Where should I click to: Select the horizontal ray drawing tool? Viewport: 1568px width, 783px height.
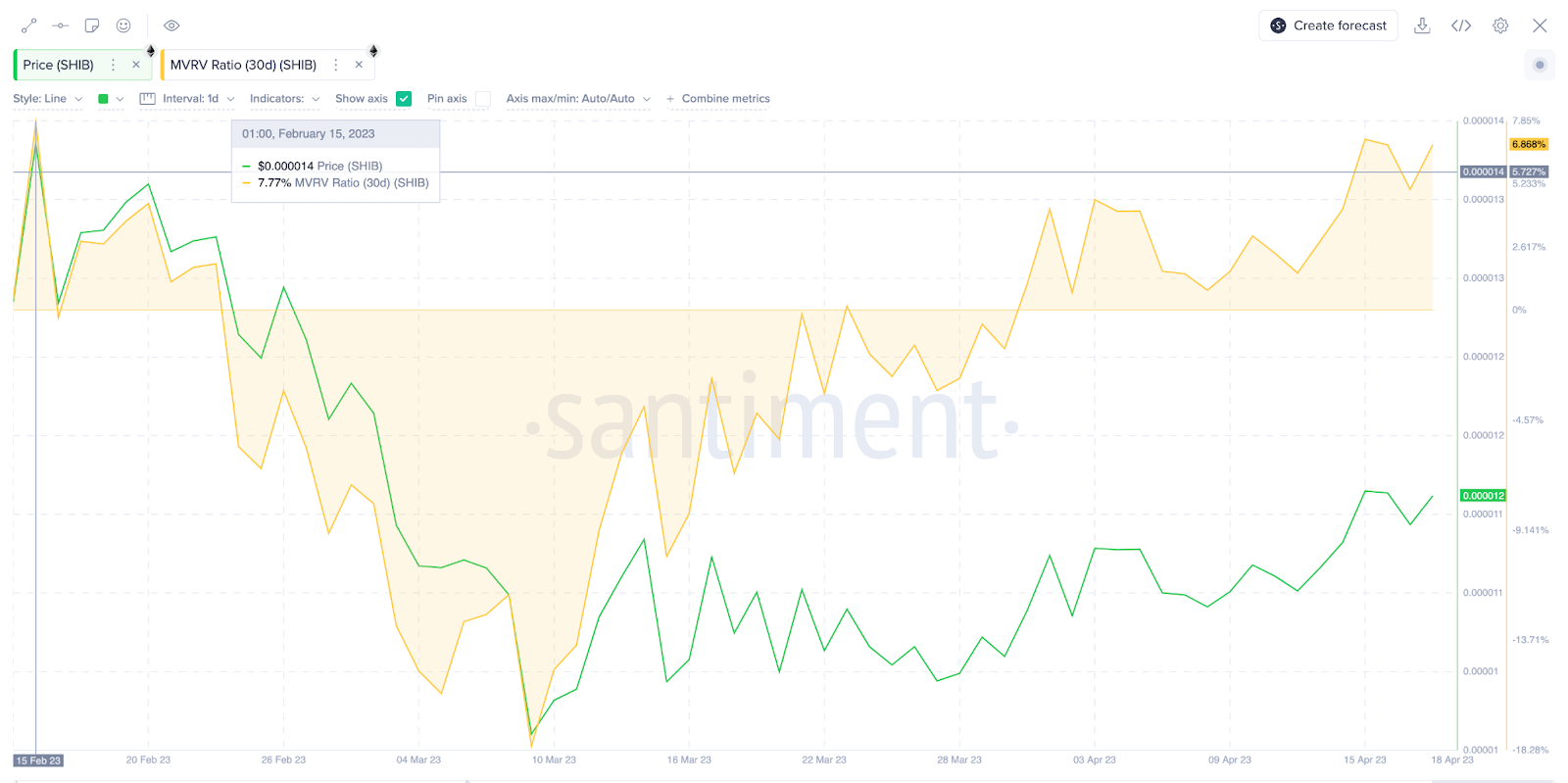pos(61,25)
